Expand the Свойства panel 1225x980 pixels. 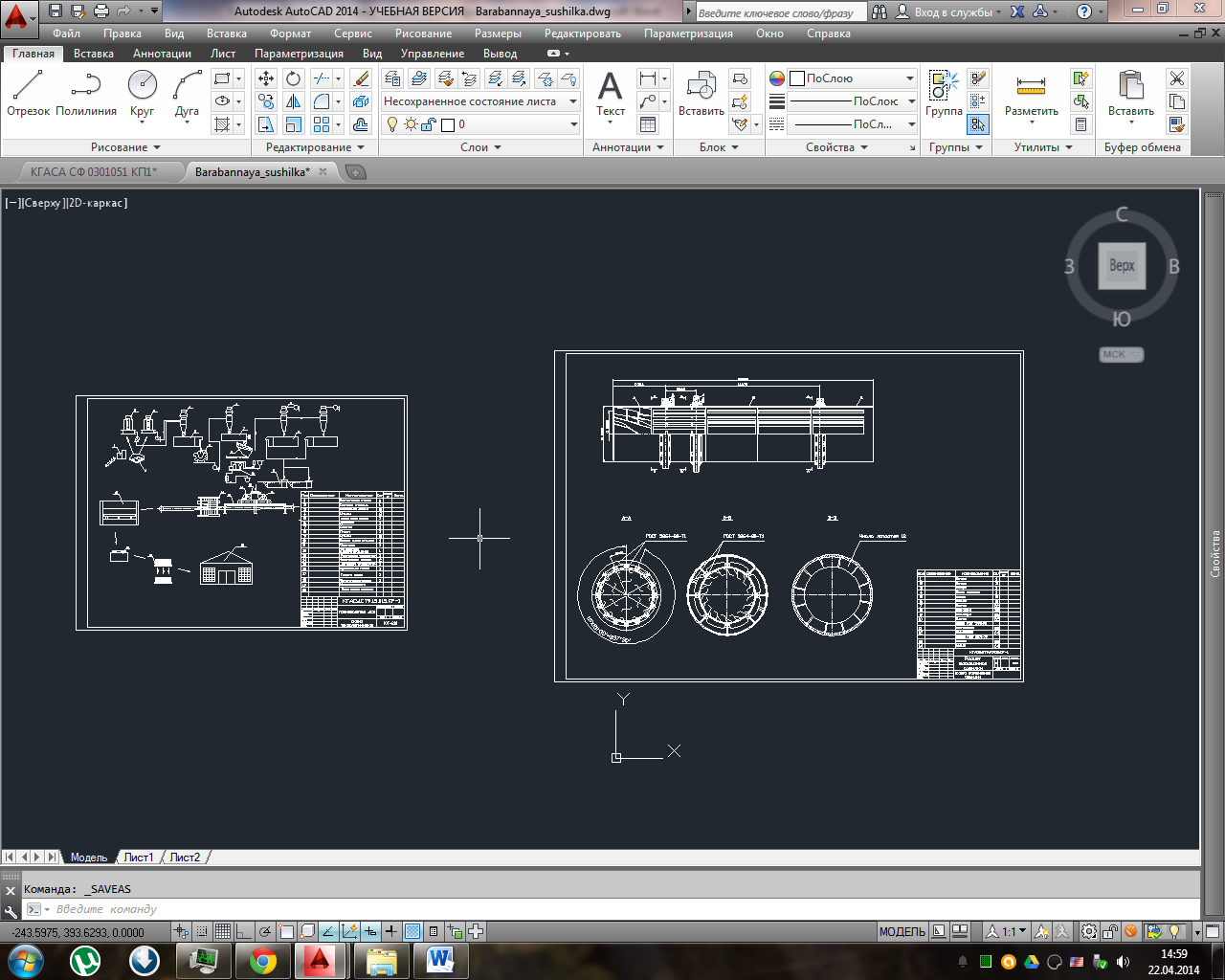[836, 147]
